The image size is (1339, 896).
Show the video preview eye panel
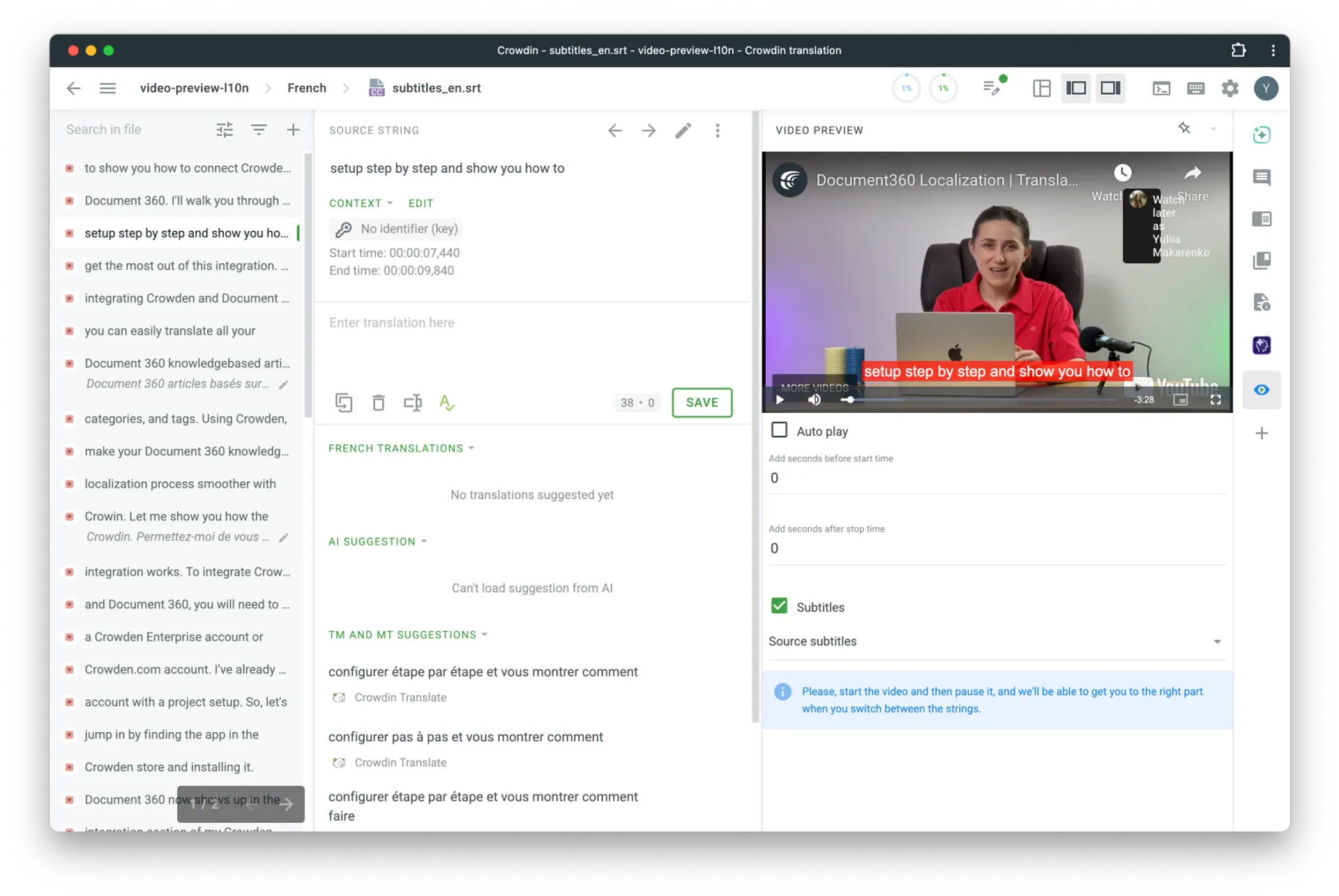coord(1262,390)
